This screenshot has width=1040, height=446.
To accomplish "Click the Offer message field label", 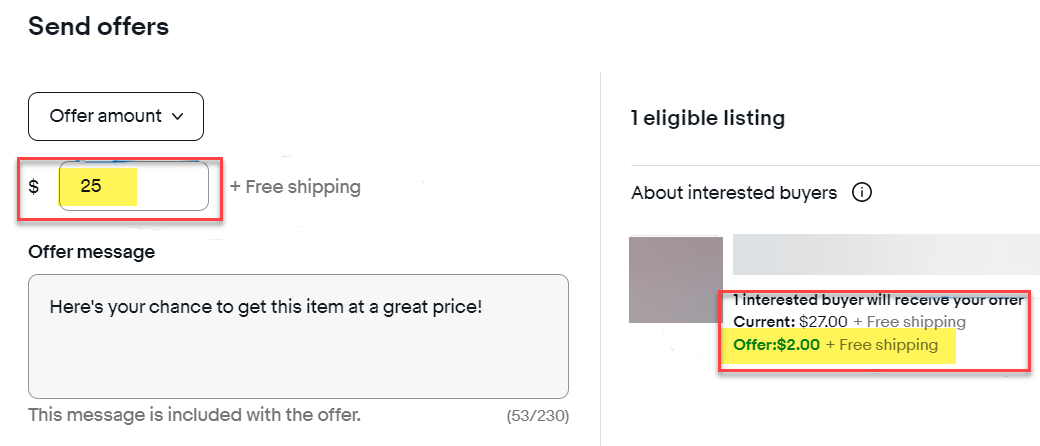I will (92, 252).
